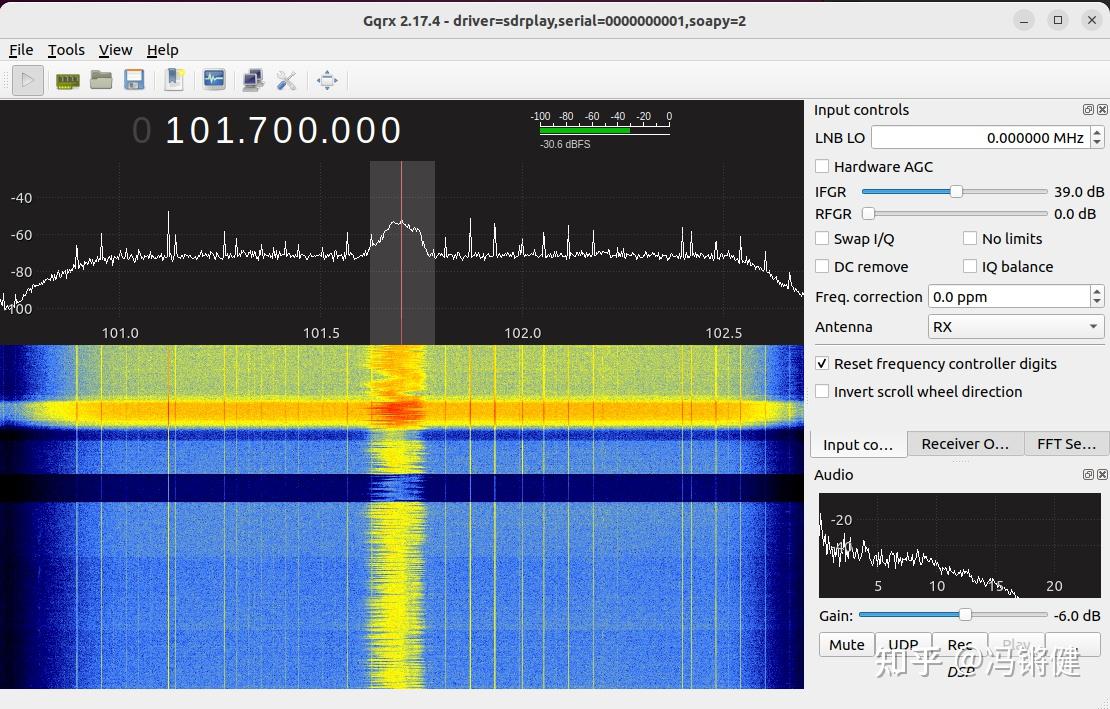Viewport: 1110px width, 709px height.
Task: Click the UDP streaming button
Action: [903, 645]
